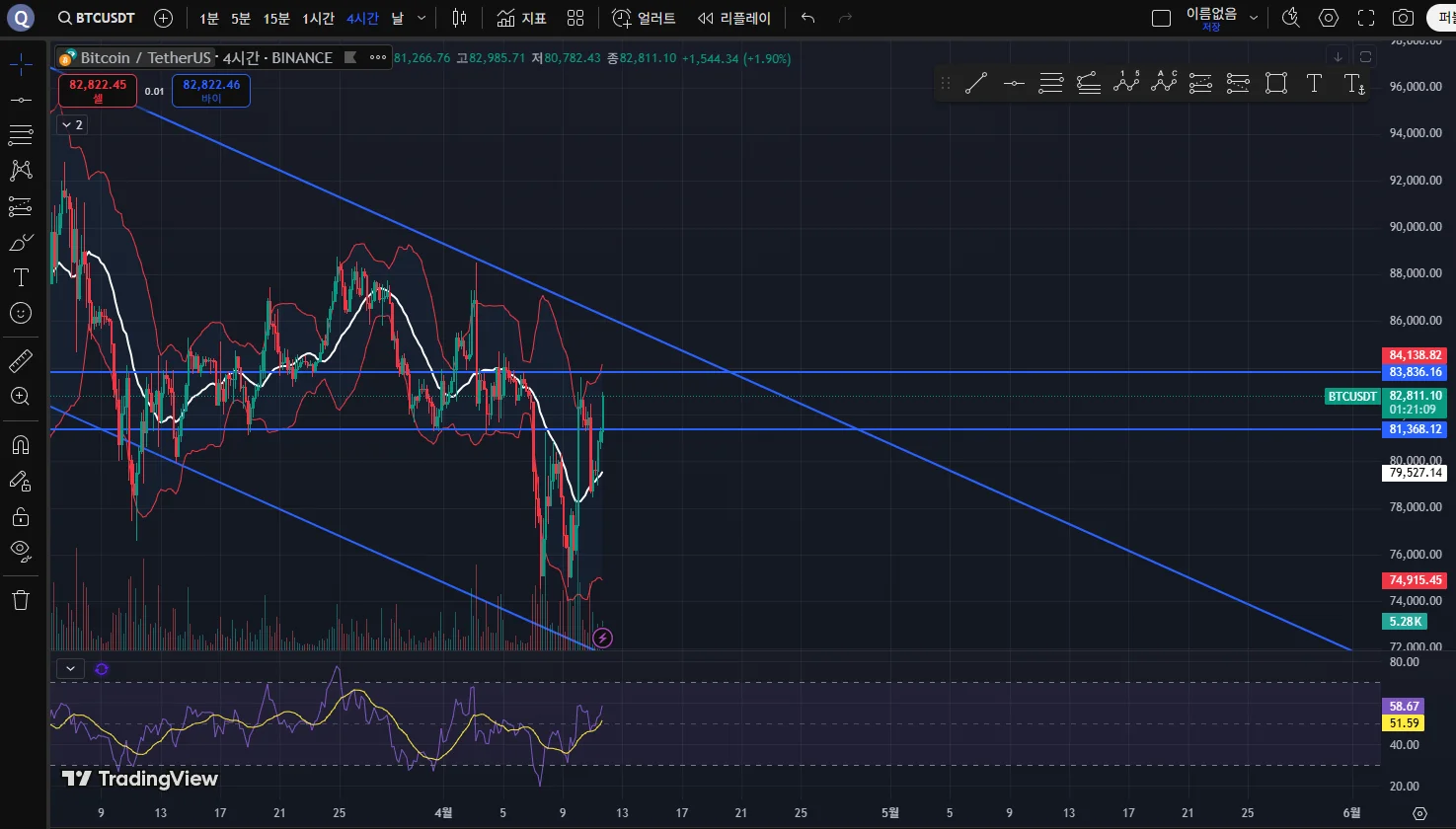Start bar replay with 리플레이
The height and width of the screenshot is (829, 1456).
coord(733,18)
